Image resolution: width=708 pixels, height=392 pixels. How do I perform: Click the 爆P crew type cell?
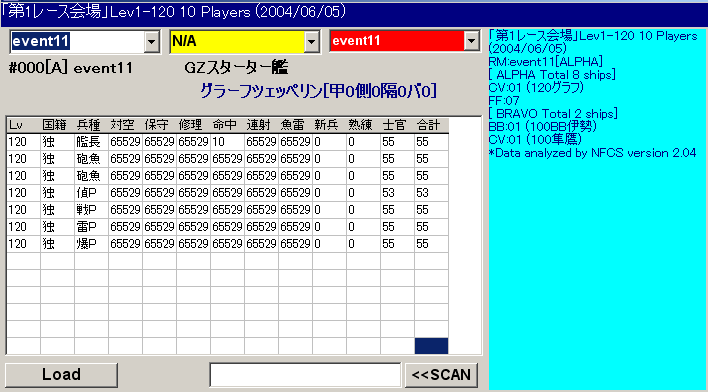click(x=91, y=244)
